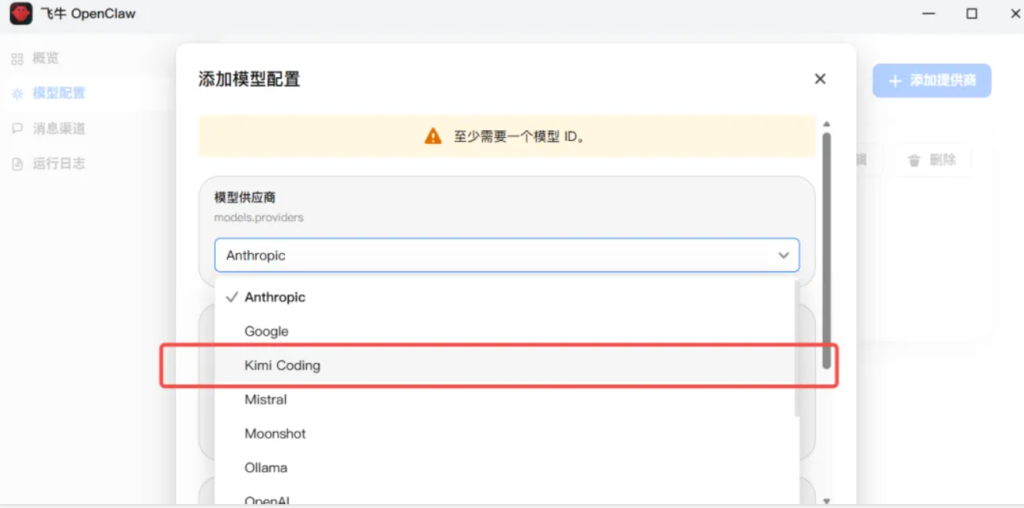
Task: Click the plus icon on add provider
Action: [894, 80]
